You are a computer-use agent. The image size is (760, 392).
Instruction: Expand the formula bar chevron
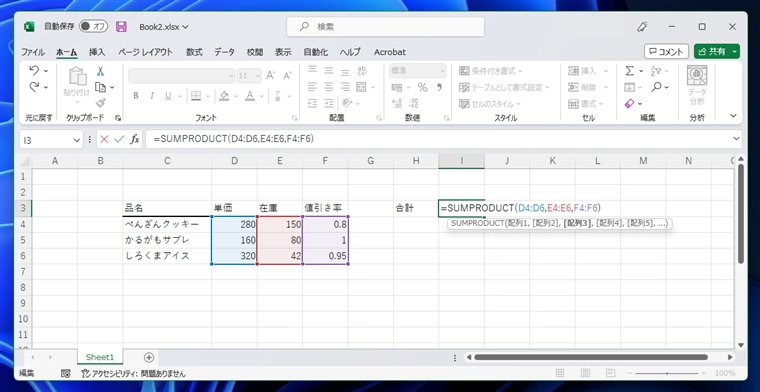coord(737,139)
